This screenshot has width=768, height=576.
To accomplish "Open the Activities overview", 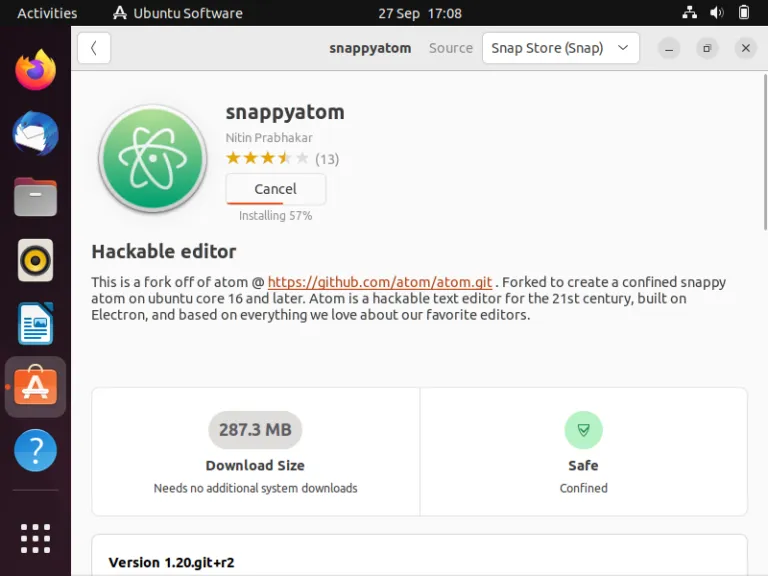I will 47,13.
